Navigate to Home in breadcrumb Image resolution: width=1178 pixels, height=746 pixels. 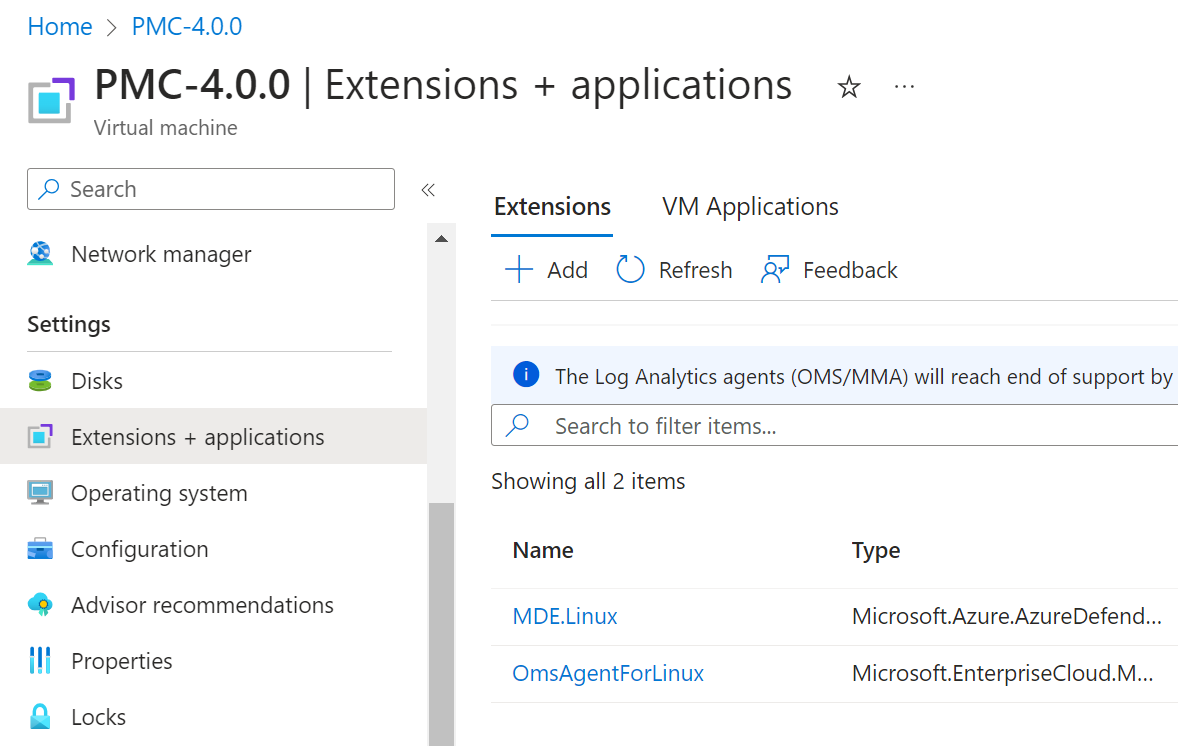click(60, 27)
